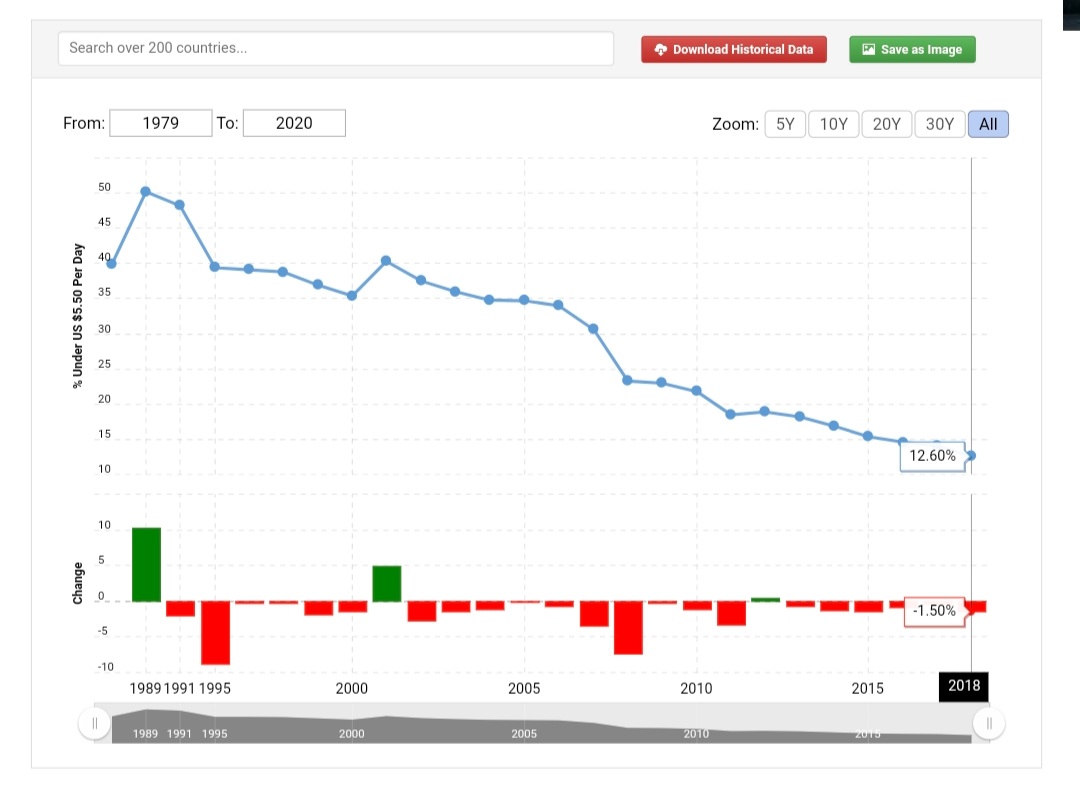Click the left range slider handle
1080x790 pixels.
coord(95,723)
